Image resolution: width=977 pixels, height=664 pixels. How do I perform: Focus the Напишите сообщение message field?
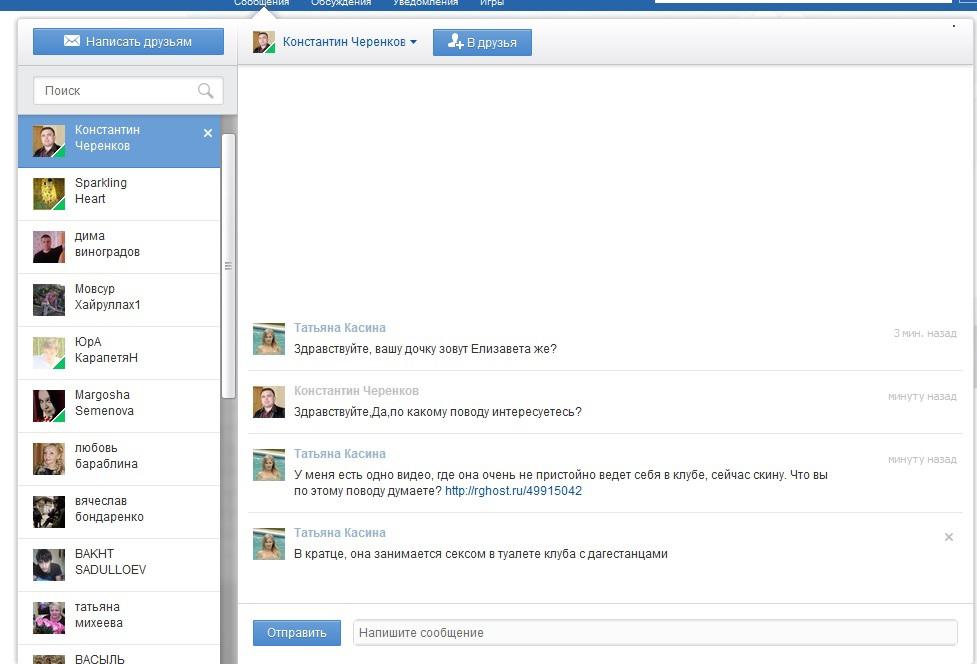tap(655, 633)
